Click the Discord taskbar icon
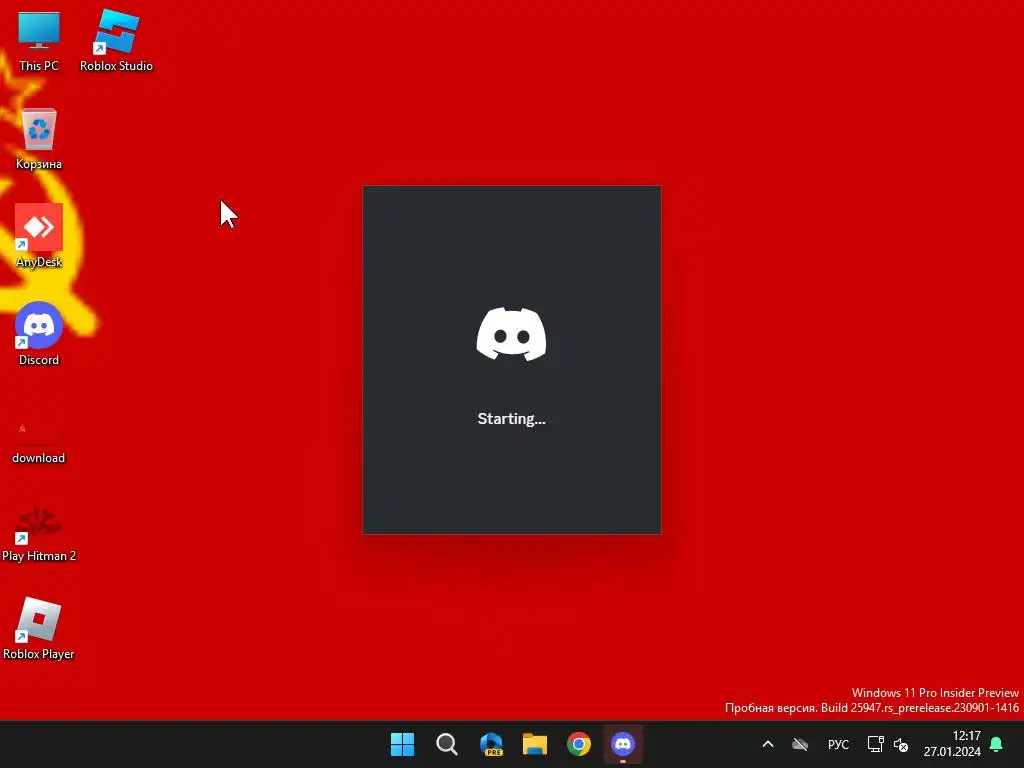 (x=623, y=744)
